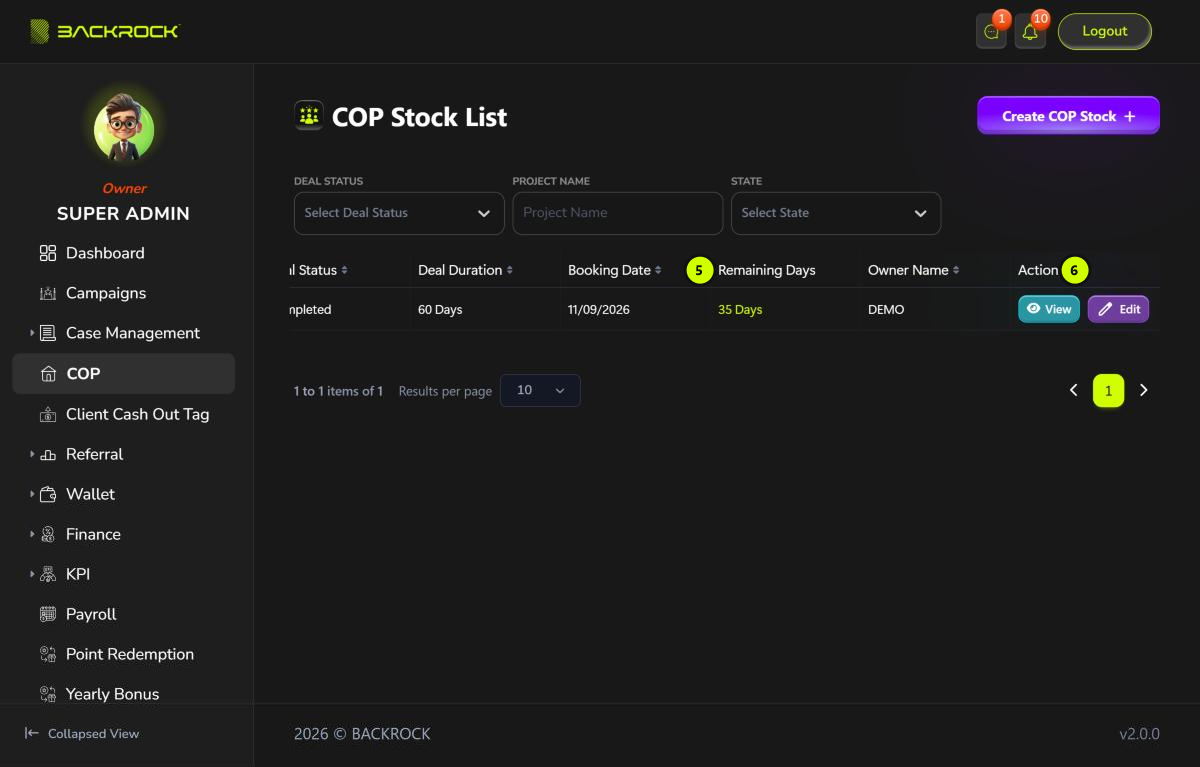Screen dimensions: 1200x767
Task: Select page 1 in pagination
Action: click(1108, 391)
